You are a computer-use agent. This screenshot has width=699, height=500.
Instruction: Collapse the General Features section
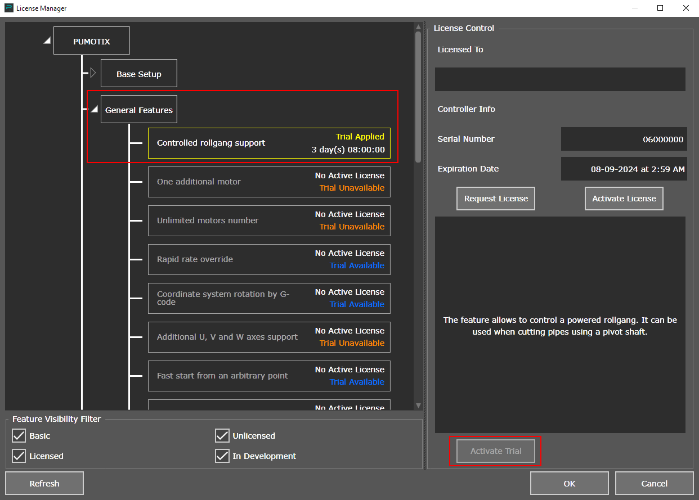tap(93, 110)
